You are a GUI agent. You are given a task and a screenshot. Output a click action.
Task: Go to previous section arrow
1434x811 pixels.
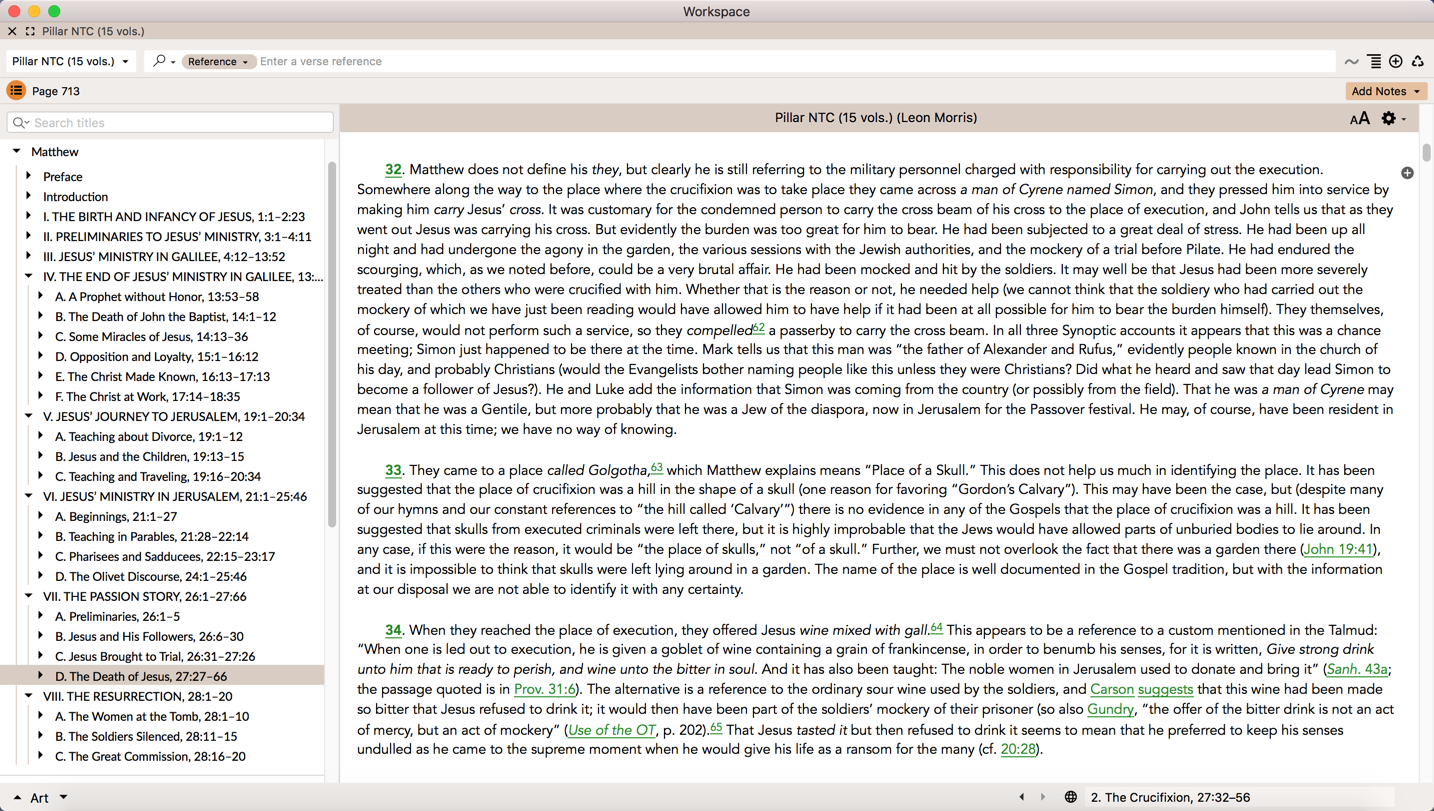[x=1021, y=797]
